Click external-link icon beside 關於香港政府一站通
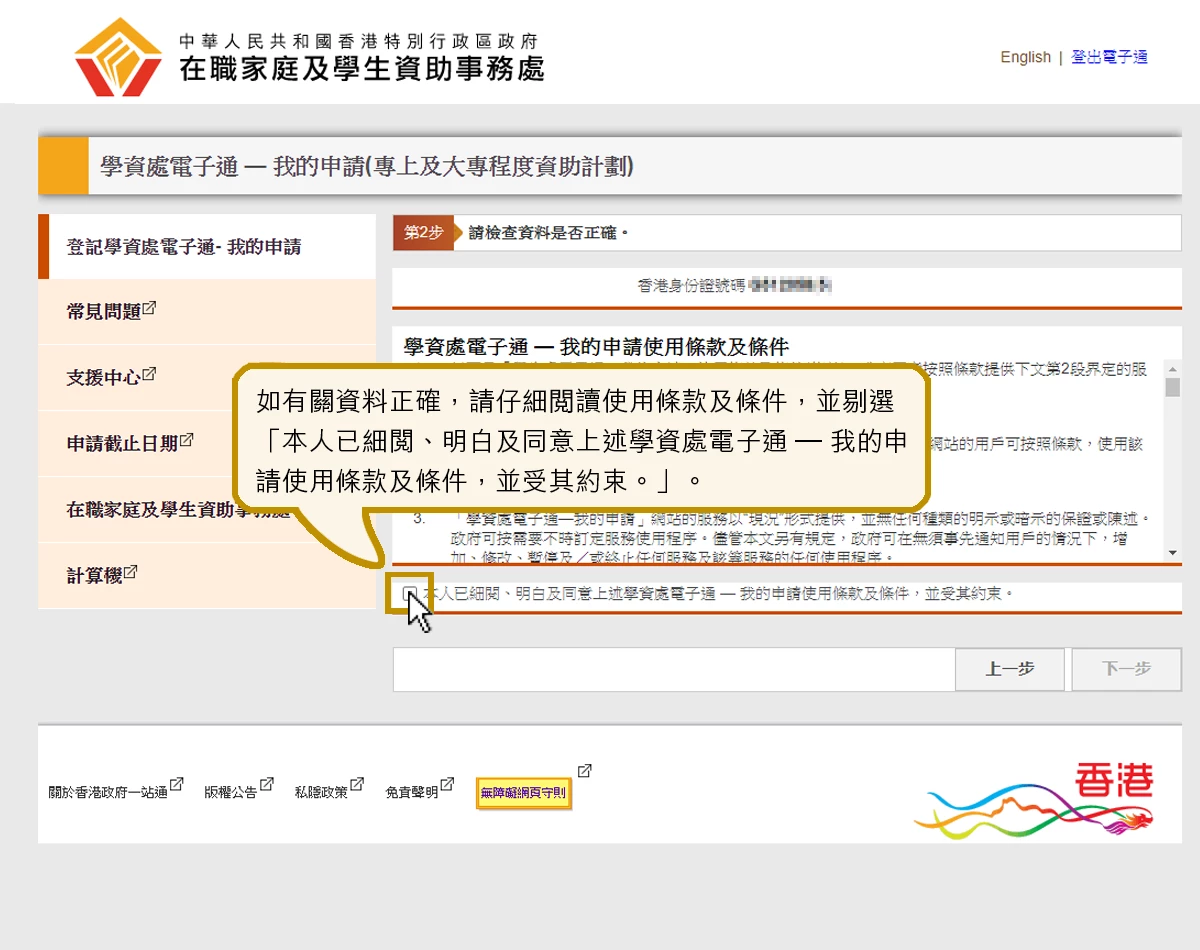 point(177,785)
